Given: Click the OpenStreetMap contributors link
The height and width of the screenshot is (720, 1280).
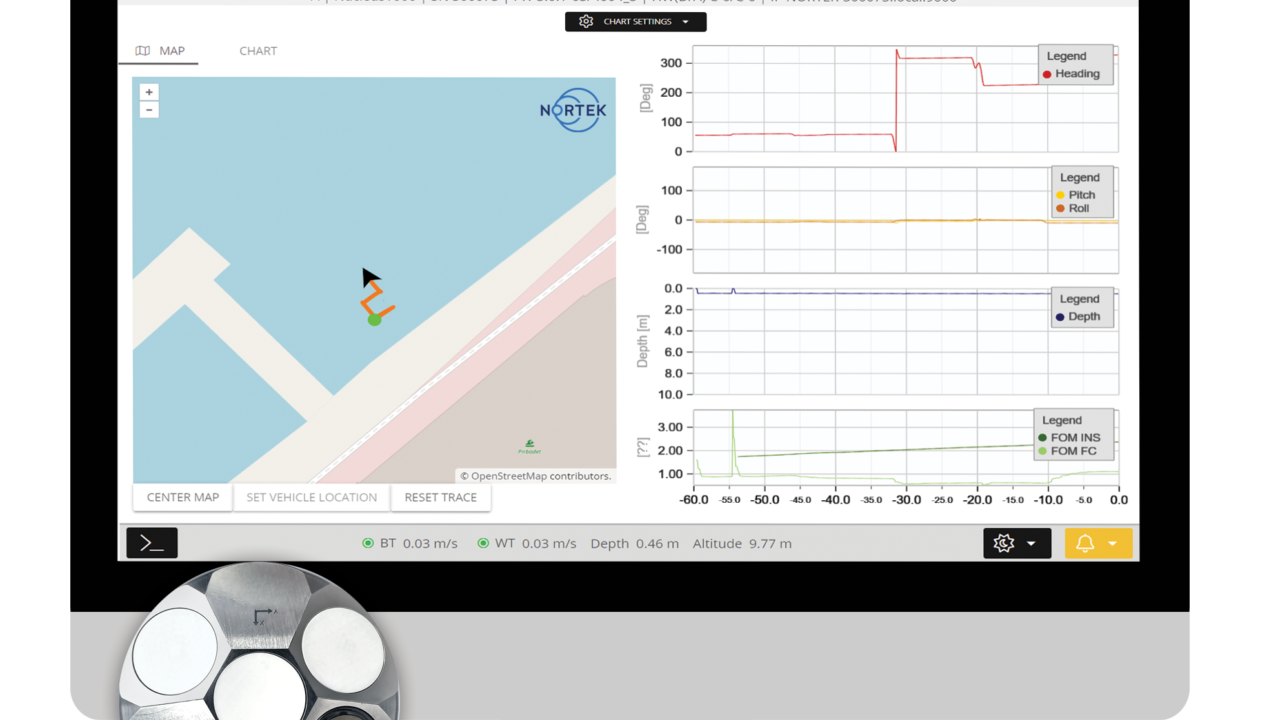Looking at the screenshot, I should click(x=535, y=476).
